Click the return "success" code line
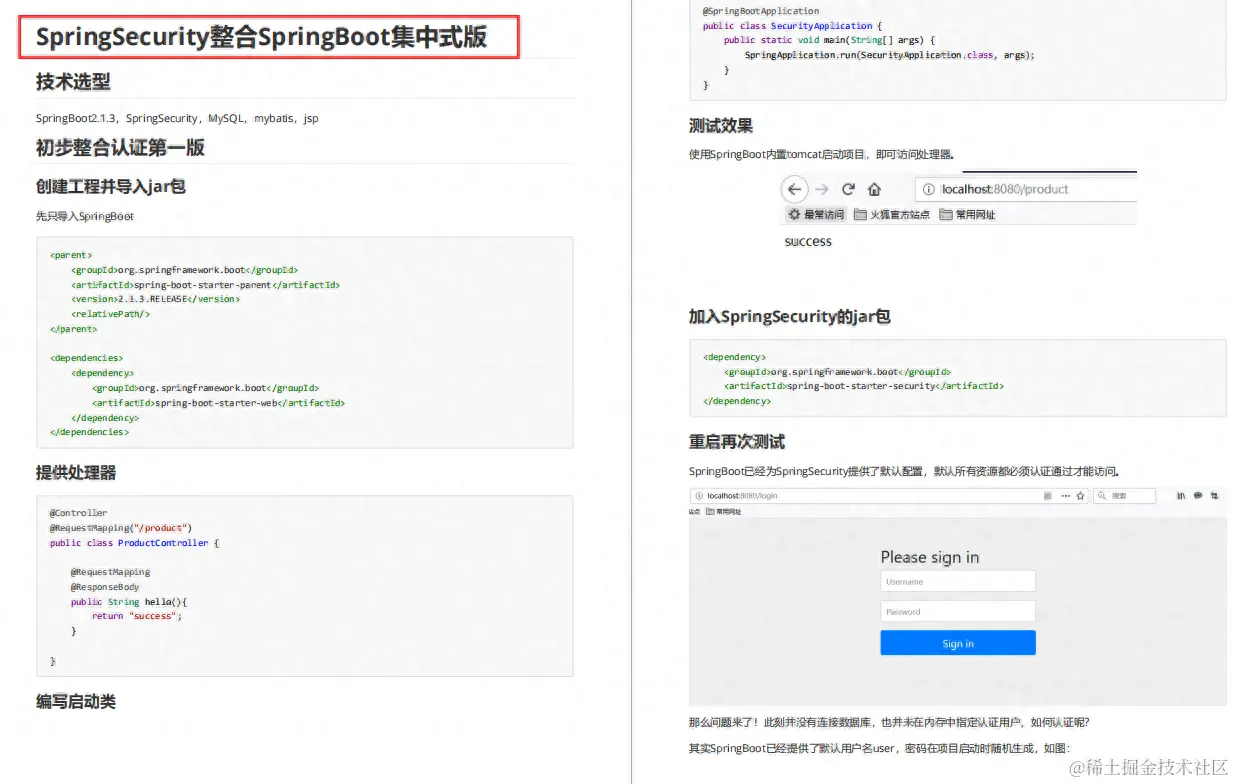 pos(138,616)
